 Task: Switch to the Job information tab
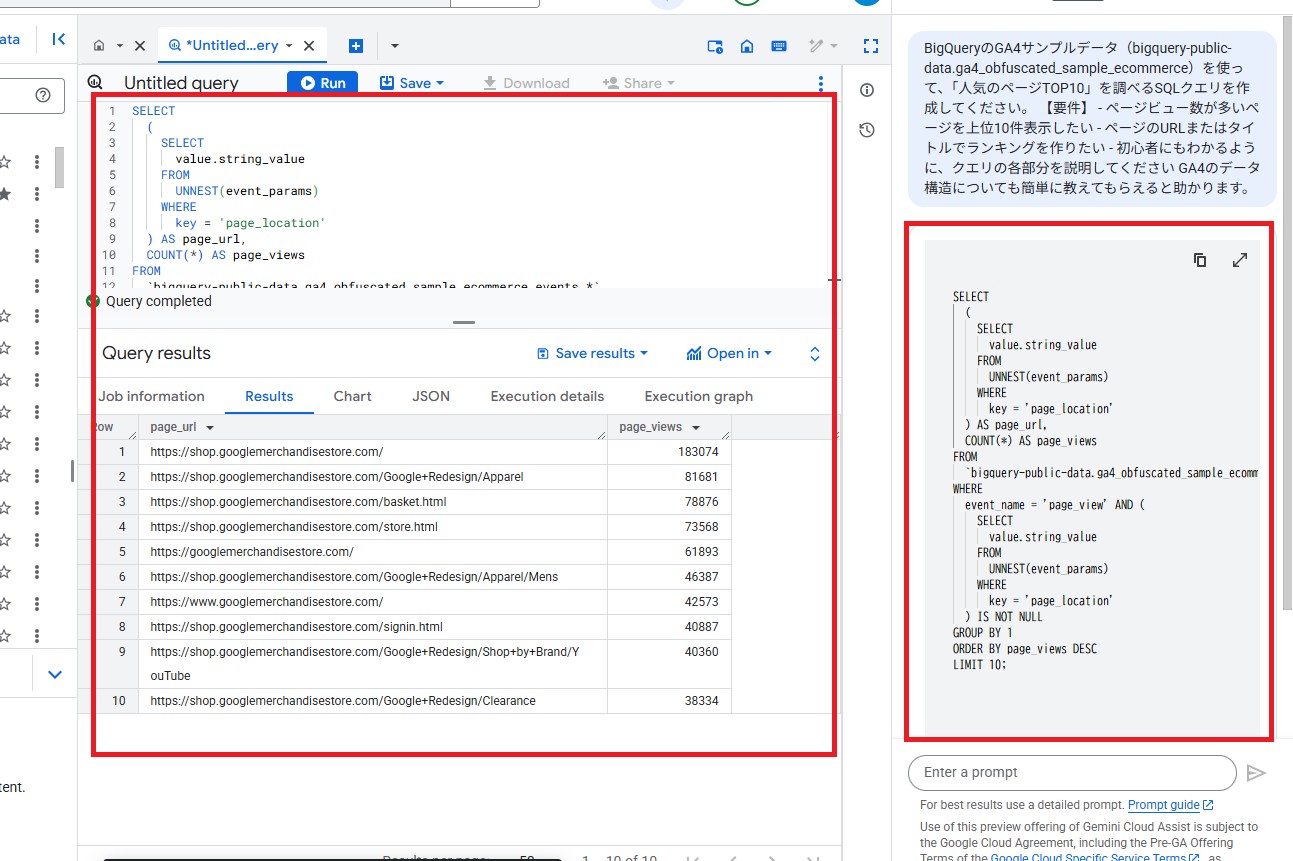pyautogui.click(x=151, y=396)
